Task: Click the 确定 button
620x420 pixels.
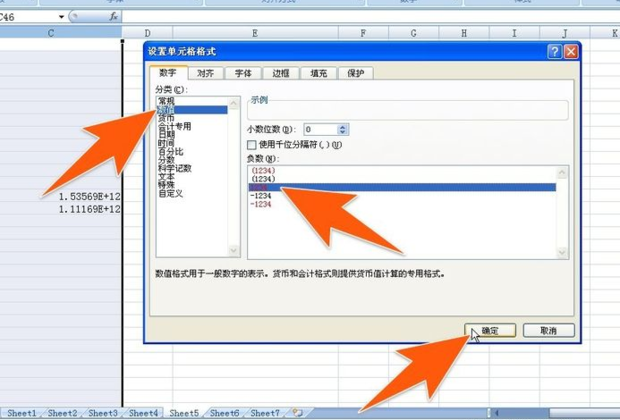Action: coord(490,331)
